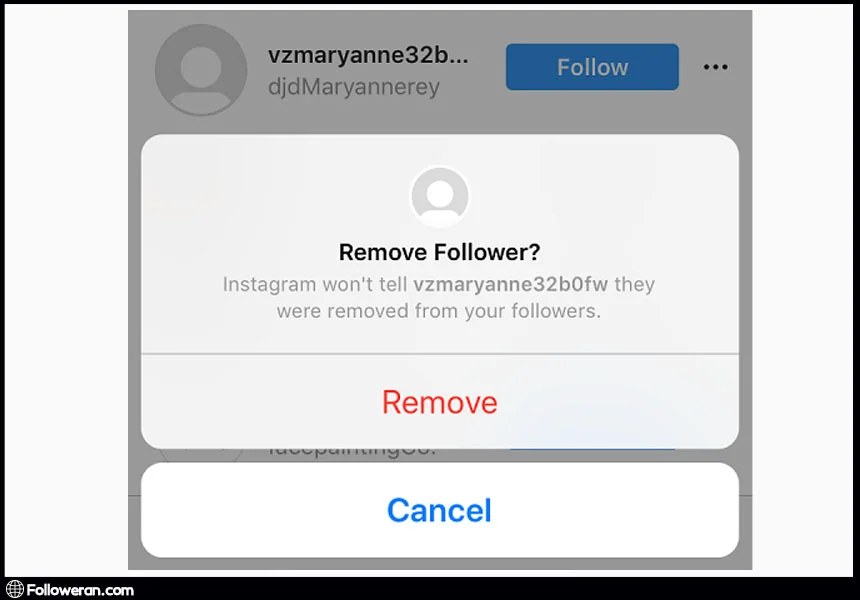
Task: Tap the blue Follow button
Action: point(592,67)
